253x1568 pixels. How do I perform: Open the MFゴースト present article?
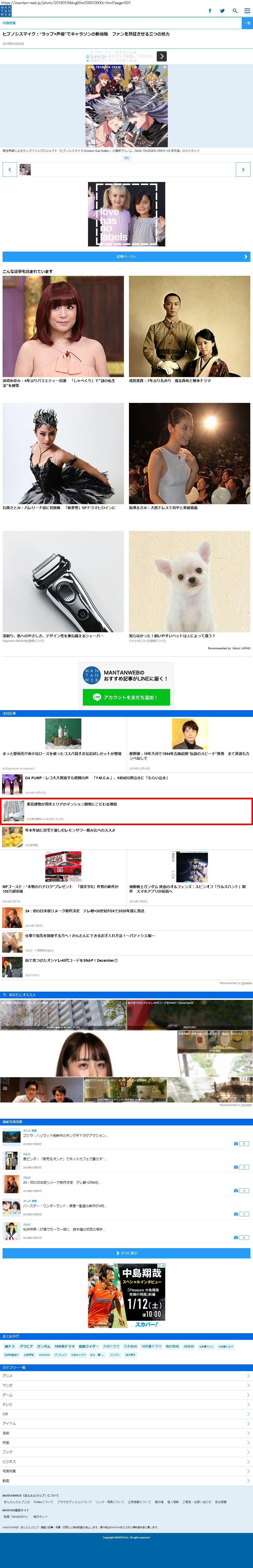63,877
